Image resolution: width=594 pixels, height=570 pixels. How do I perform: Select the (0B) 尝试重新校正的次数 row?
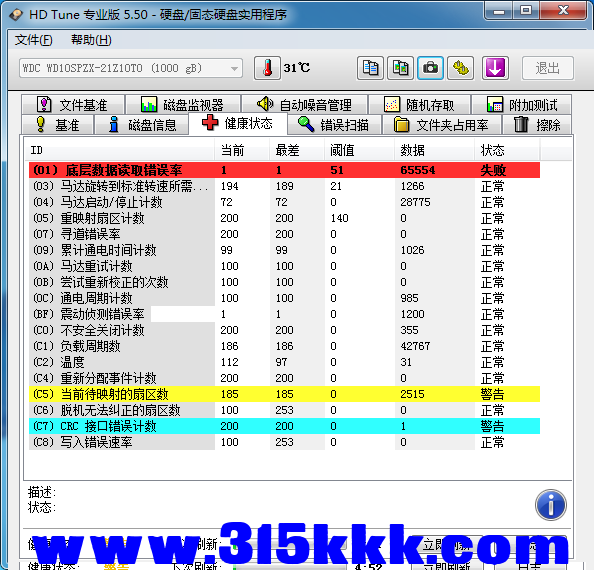(x=284, y=282)
